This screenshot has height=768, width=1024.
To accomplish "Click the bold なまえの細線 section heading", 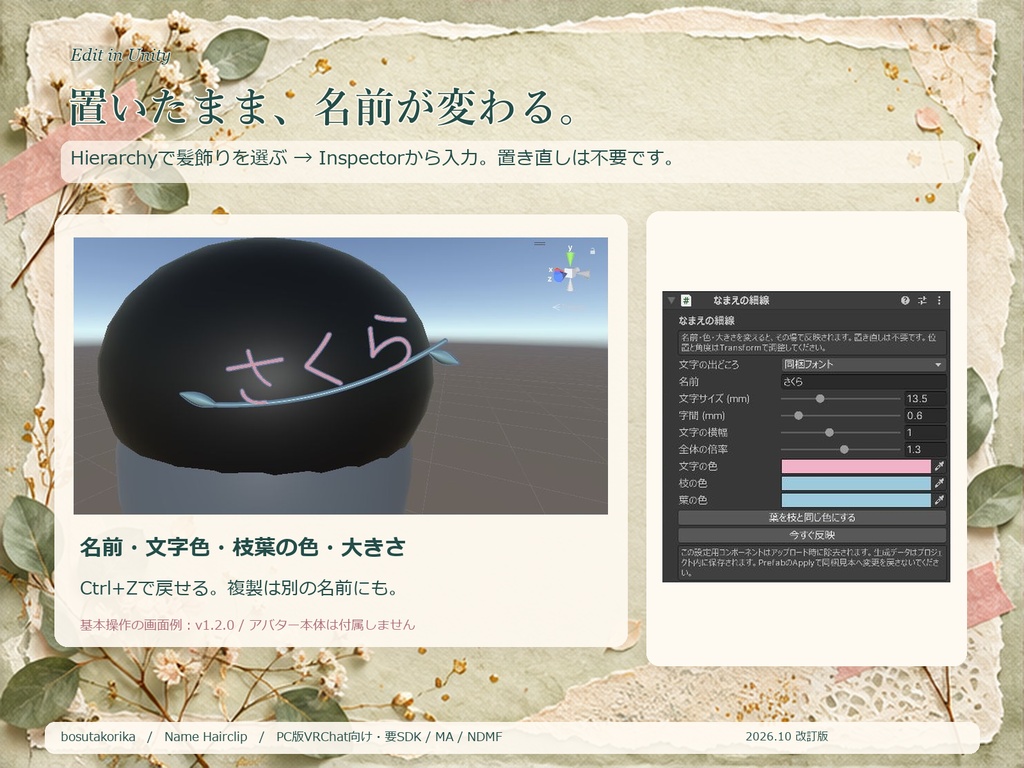I will point(707,320).
